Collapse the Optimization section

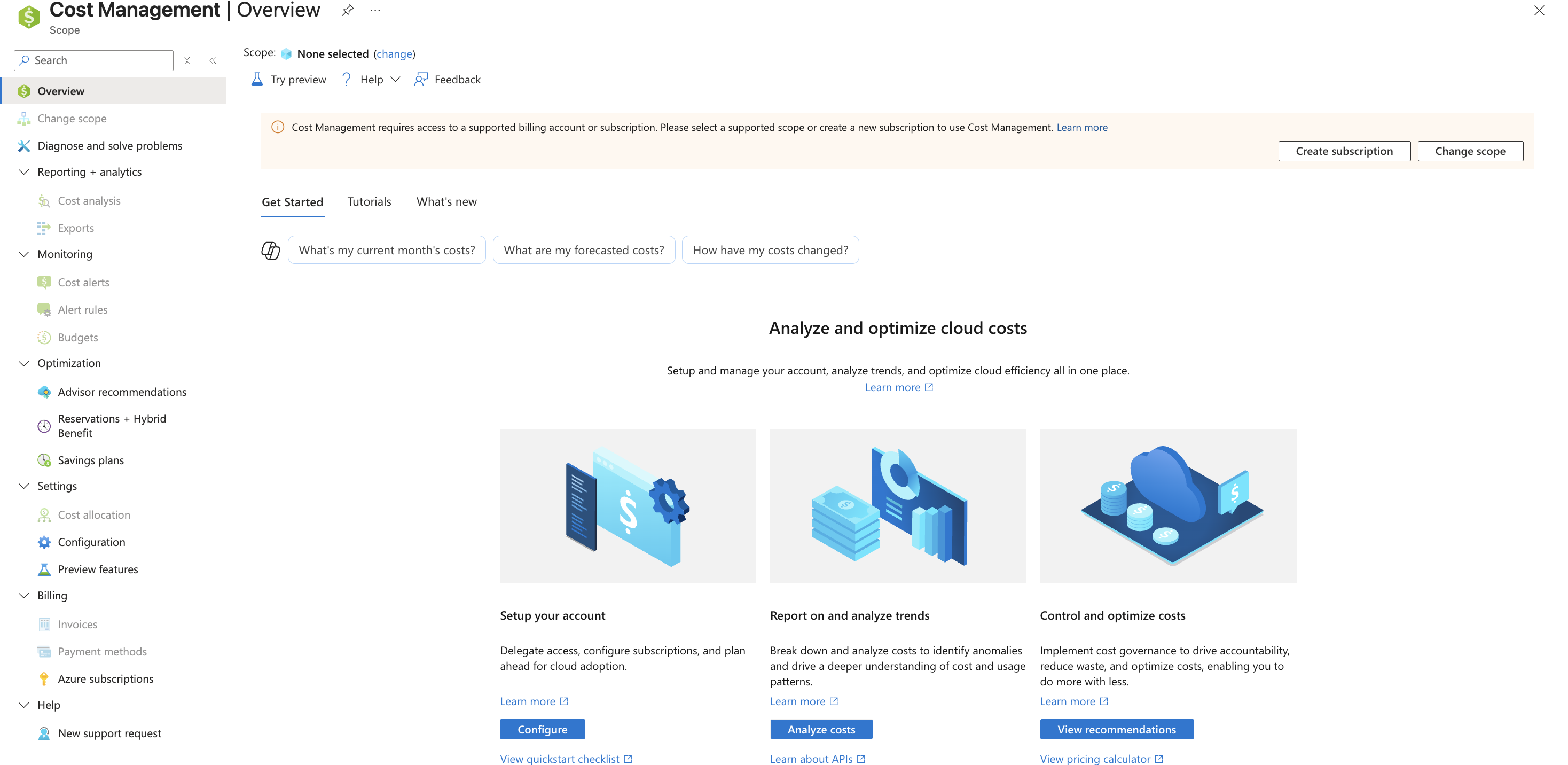[23, 363]
